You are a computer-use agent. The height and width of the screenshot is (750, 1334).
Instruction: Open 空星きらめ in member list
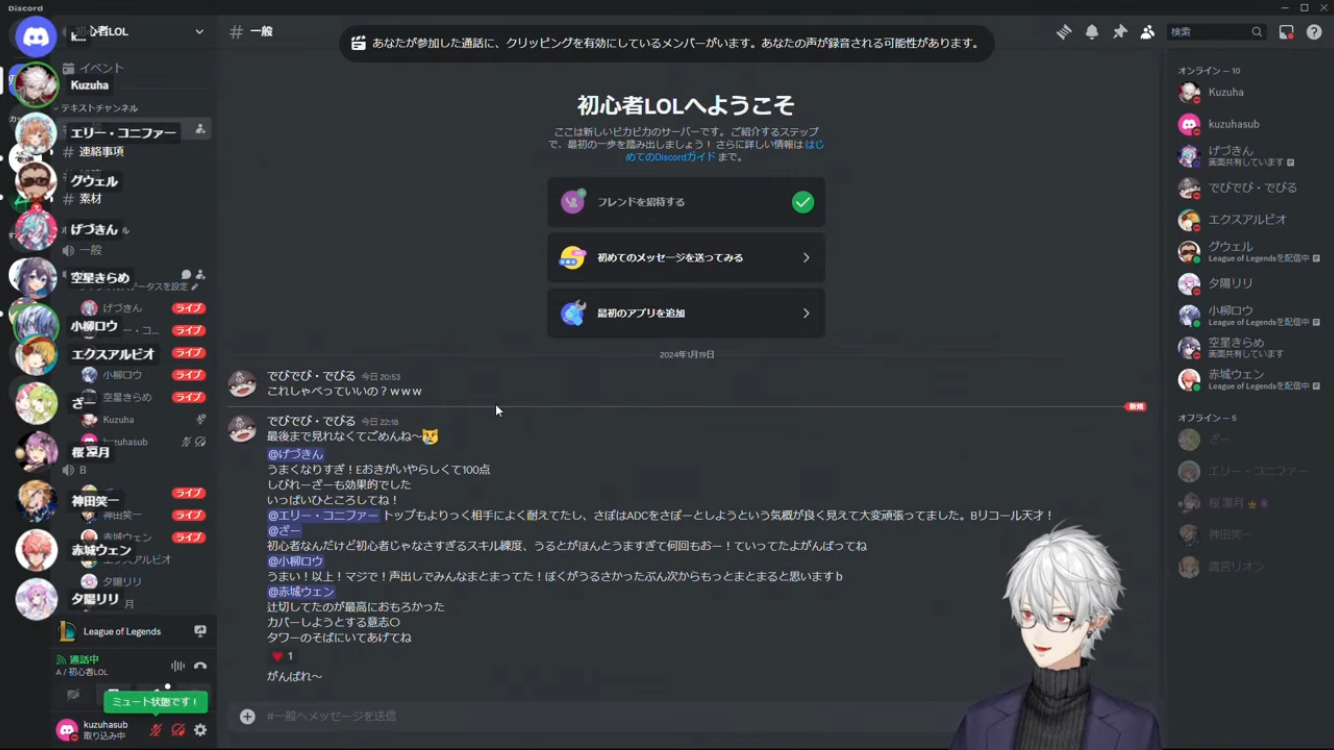coord(1248,347)
